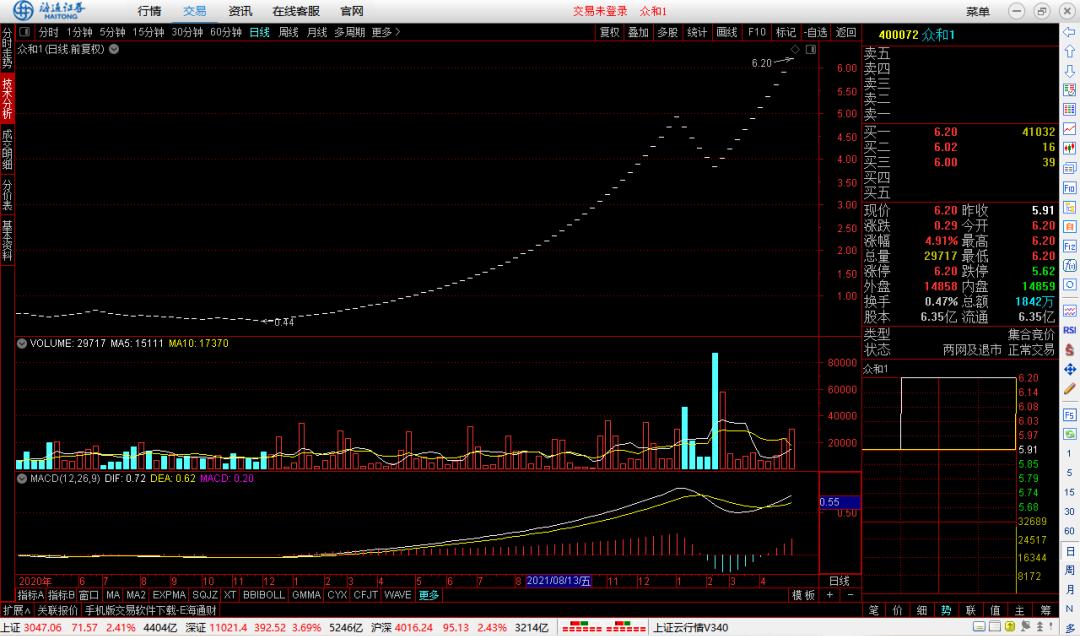Image resolution: width=1080 pixels, height=636 pixels.
Task: Open the 菜单 menu in title bar
Action: tap(978, 11)
